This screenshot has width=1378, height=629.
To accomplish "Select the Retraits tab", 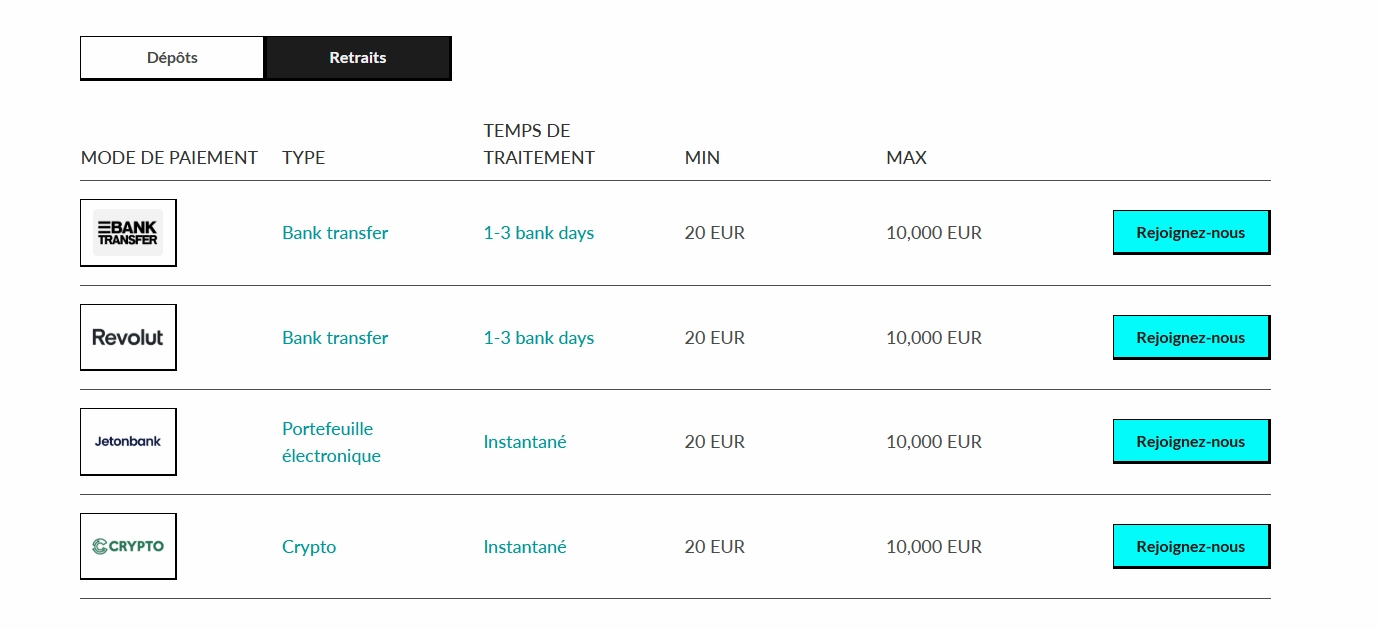I will 358,58.
